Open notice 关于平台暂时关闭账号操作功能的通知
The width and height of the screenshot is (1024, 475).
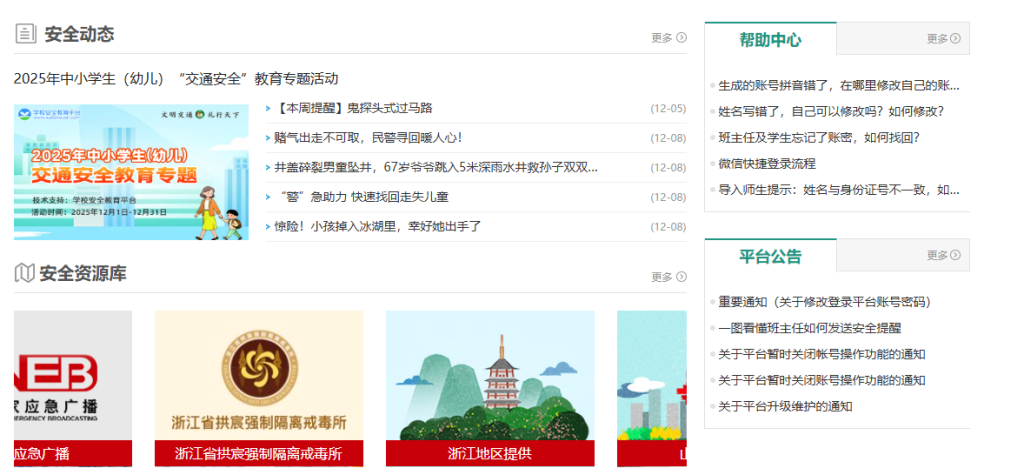(822, 380)
